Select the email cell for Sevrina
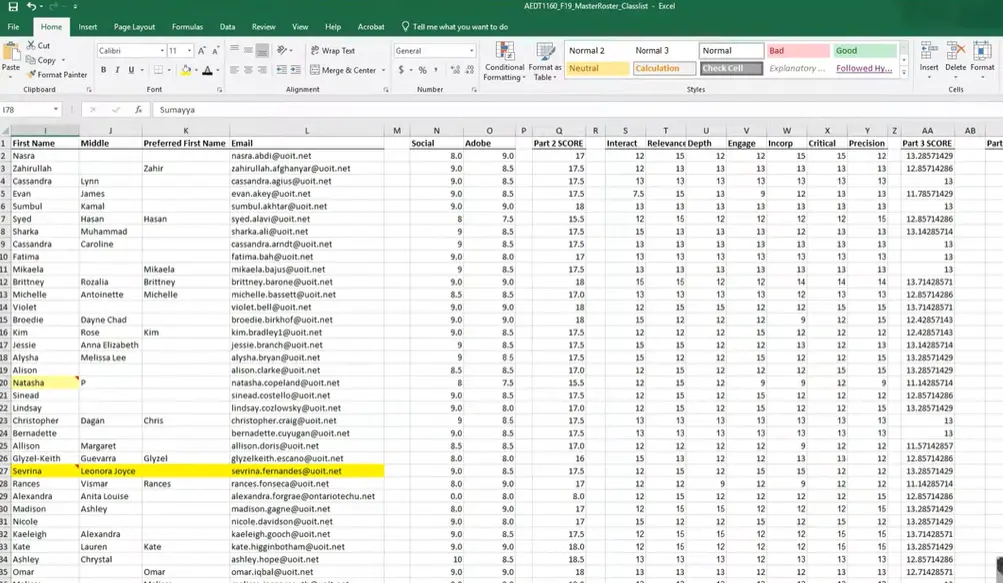This screenshot has width=1003, height=583. (306, 471)
